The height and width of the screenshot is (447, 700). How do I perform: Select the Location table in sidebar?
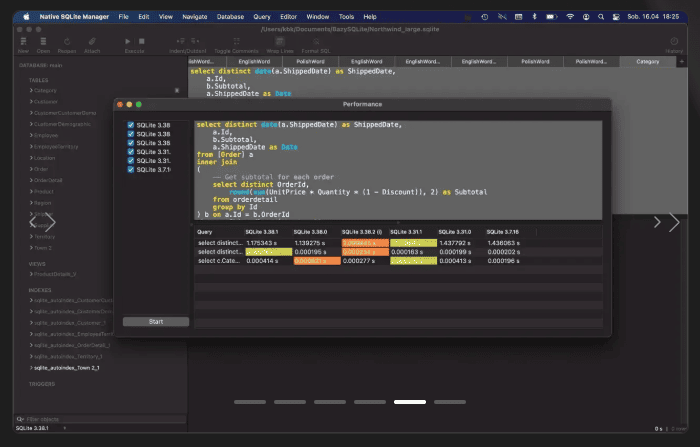tap(45, 158)
